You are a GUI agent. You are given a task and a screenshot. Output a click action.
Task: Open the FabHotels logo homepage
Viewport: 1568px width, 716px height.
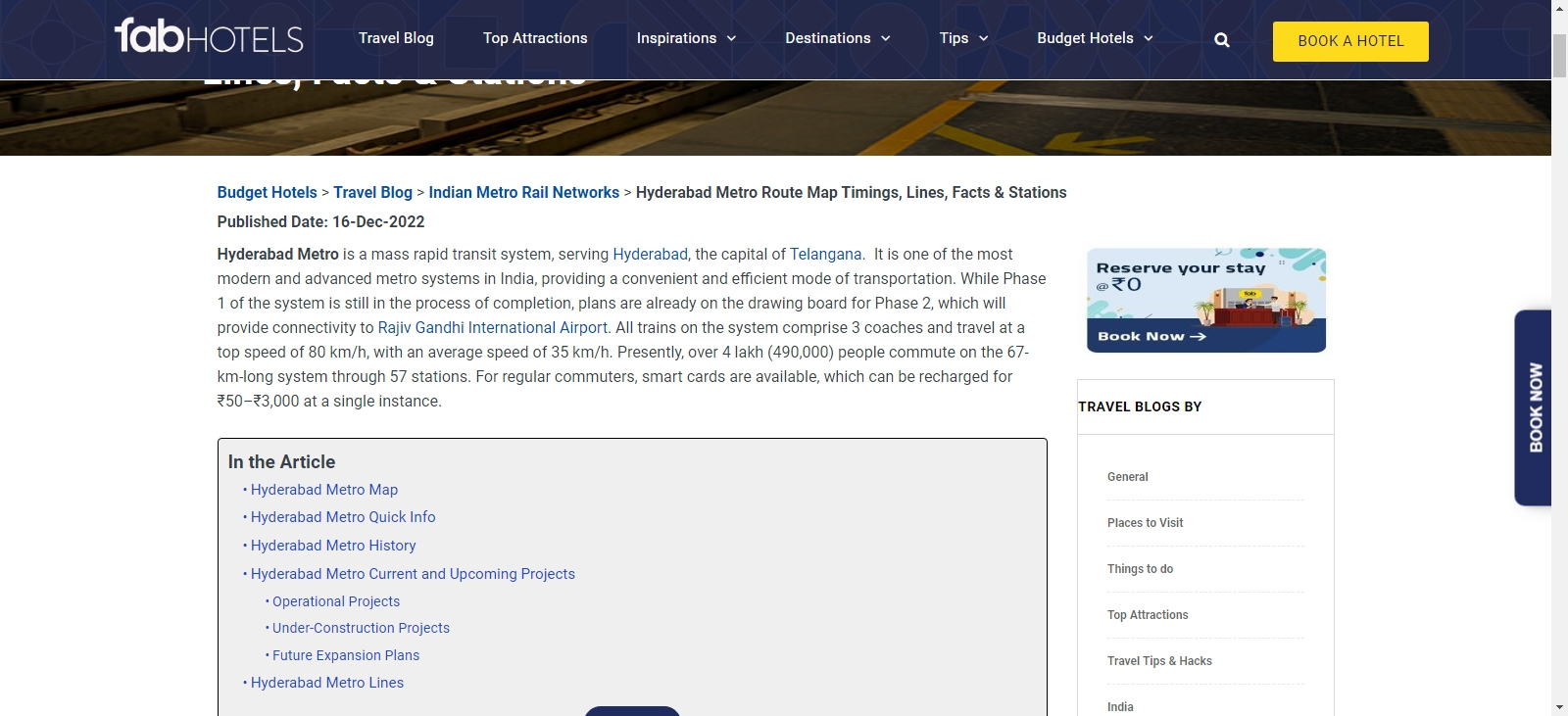(x=209, y=36)
